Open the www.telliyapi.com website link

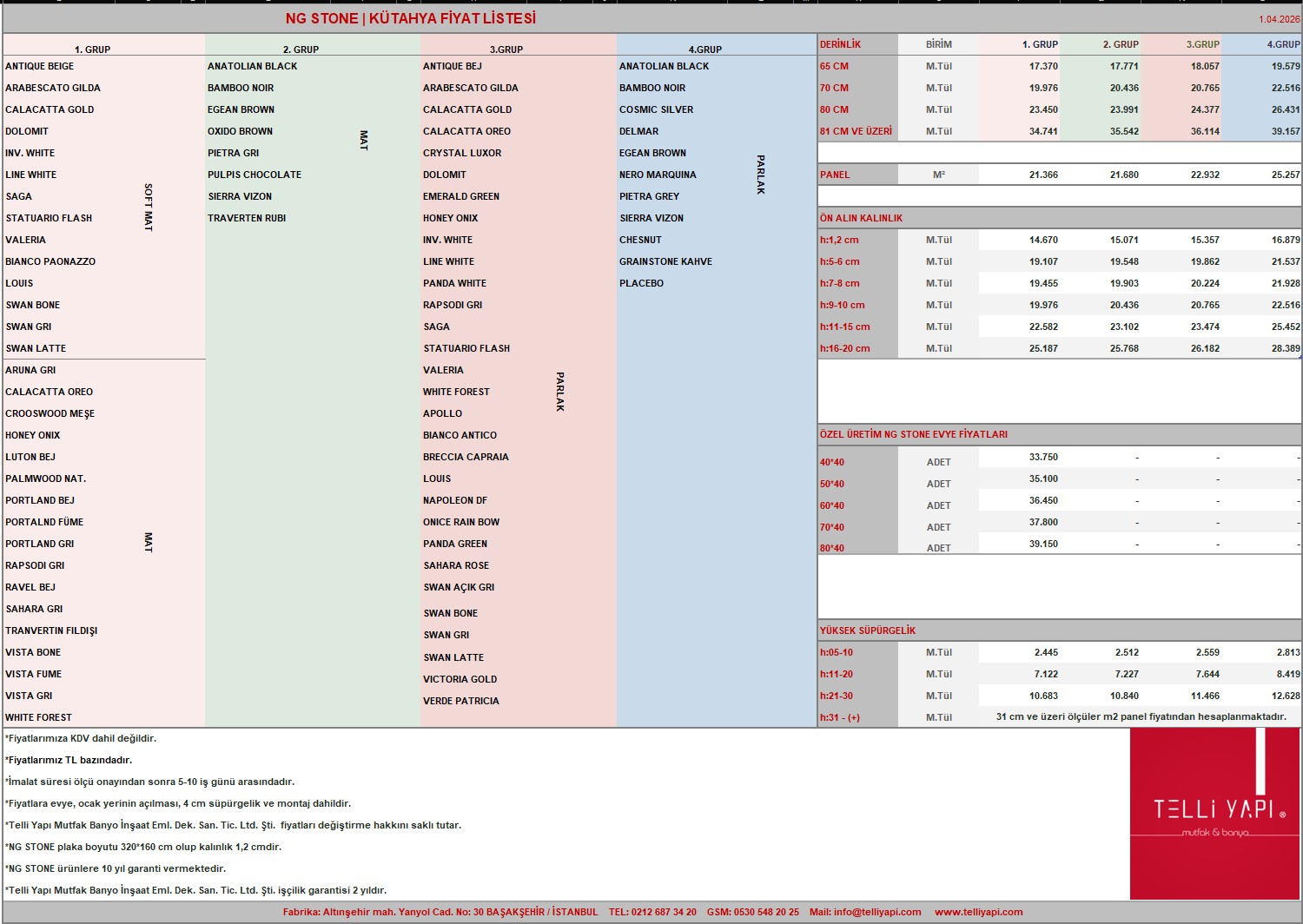click(x=978, y=912)
